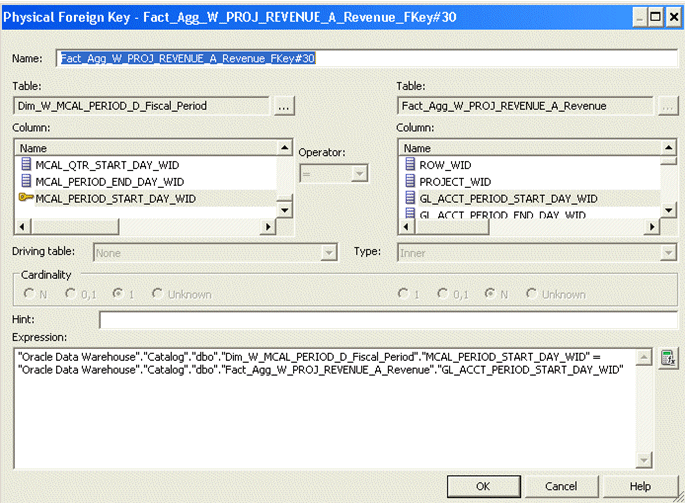Viewport: 685px width, 503px height.
Task: Select right cardinality N radio button
Action: [490, 294]
